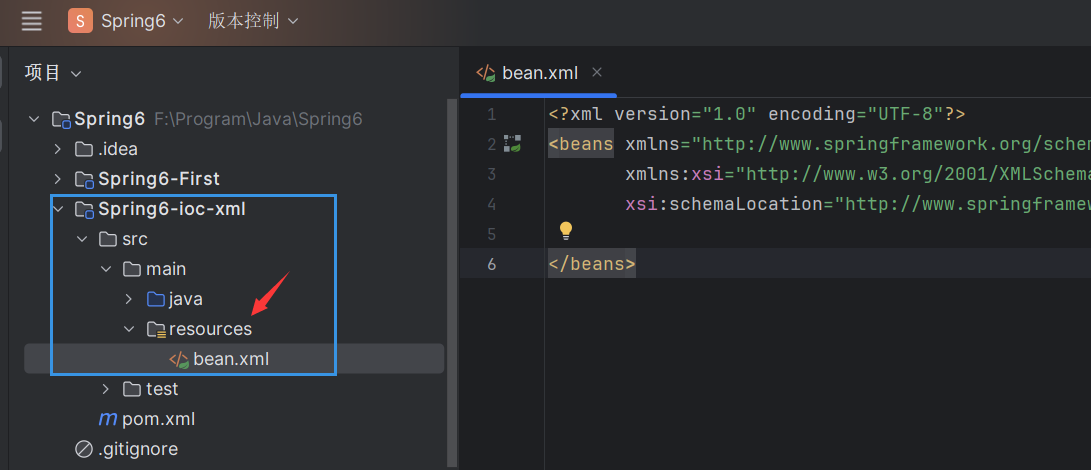
Task: Click the resources folder icon
Action: (156, 329)
